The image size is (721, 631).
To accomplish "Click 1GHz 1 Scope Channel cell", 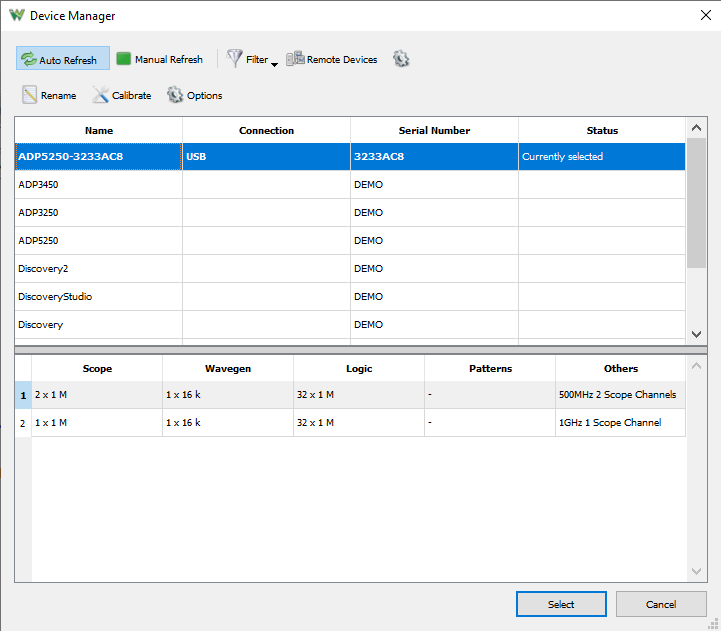I will coord(621,423).
